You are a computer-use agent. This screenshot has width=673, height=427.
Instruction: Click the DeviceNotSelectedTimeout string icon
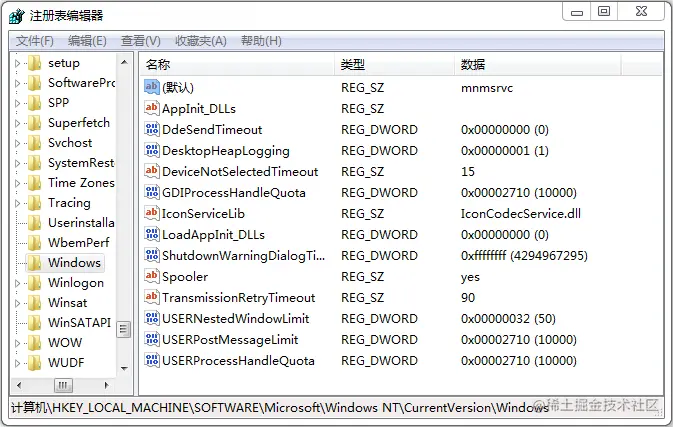pos(152,171)
